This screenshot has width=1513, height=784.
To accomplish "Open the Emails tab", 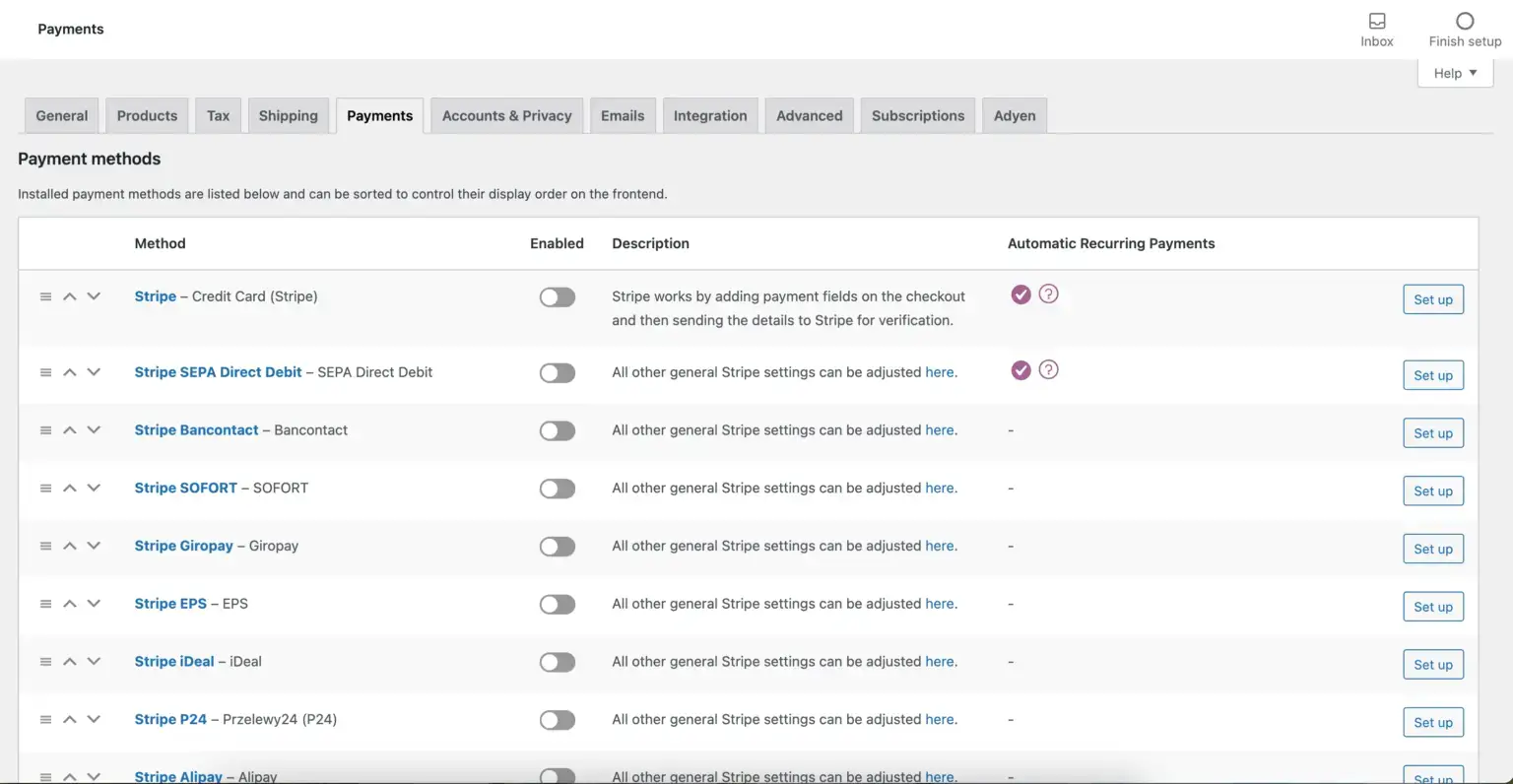I will [x=623, y=115].
